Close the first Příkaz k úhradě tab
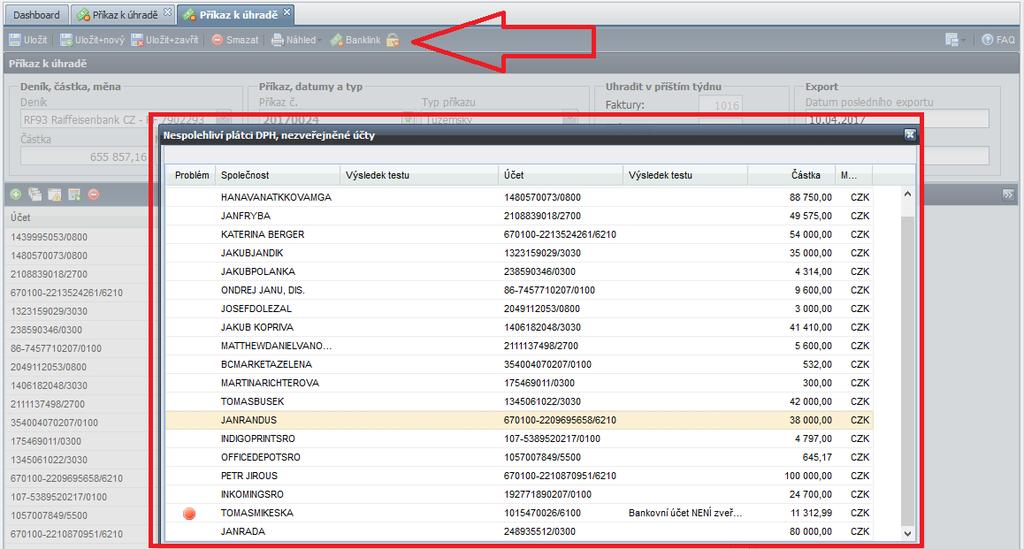 point(167,12)
